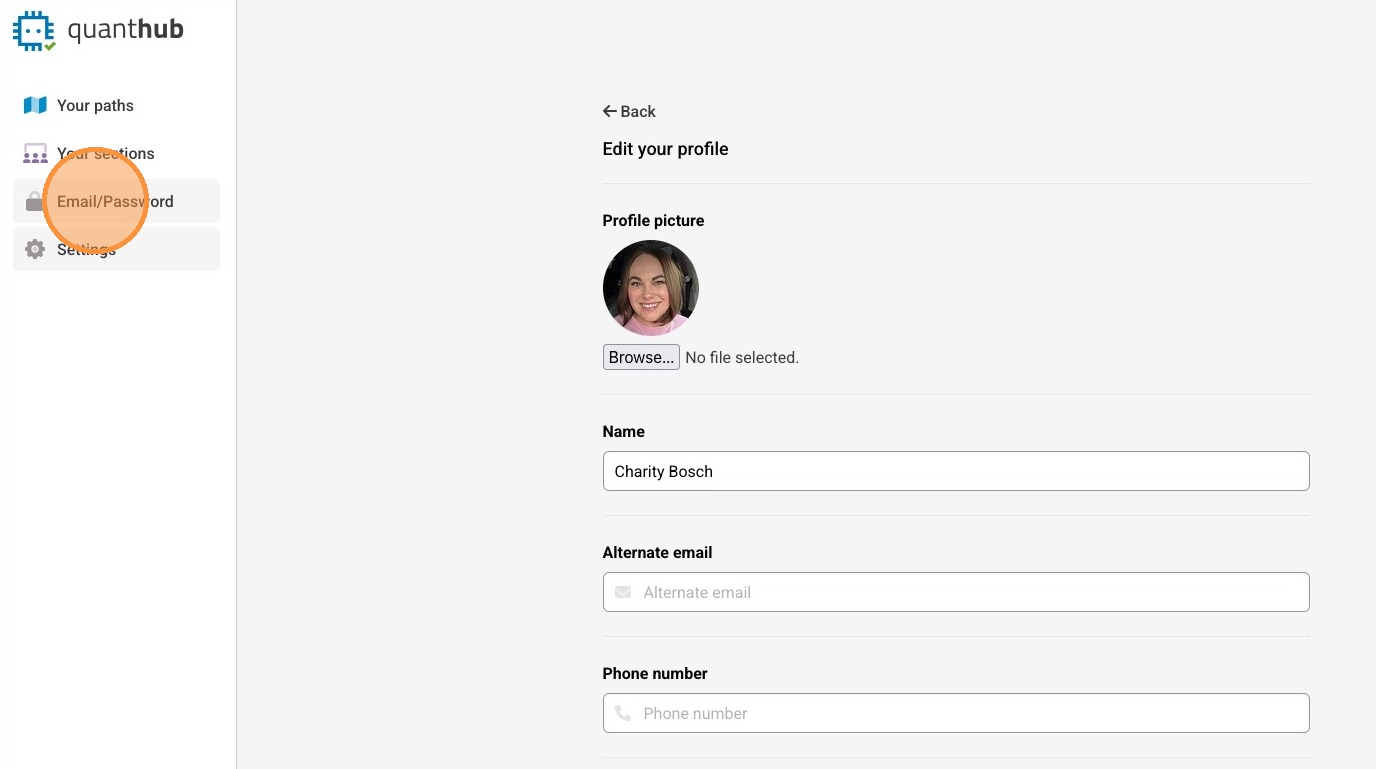The image size is (1376, 769).
Task: Click the "No file selected." label
Action: (741, 357)
